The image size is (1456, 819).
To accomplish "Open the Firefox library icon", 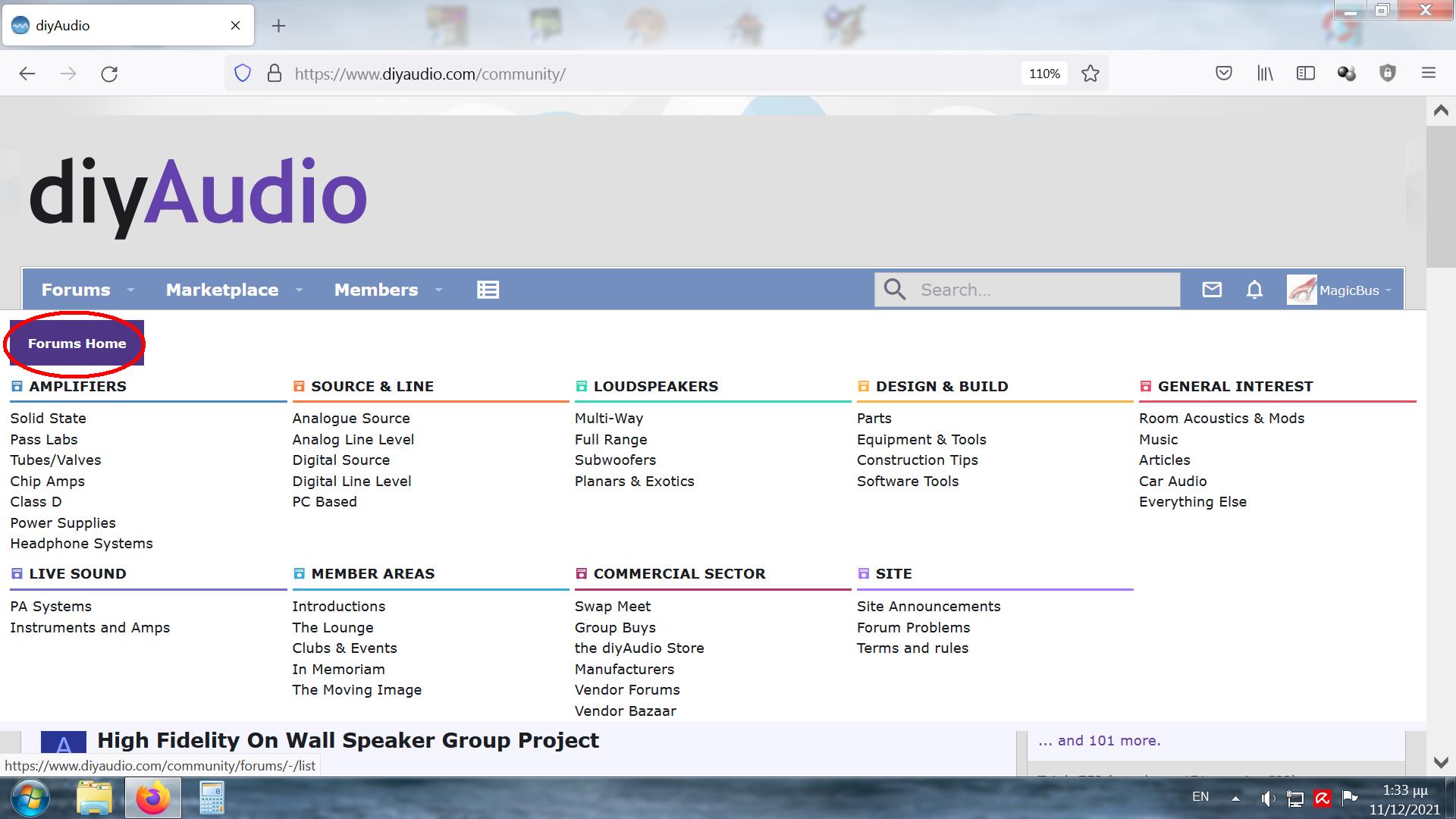I will [x=1265, y=74].
